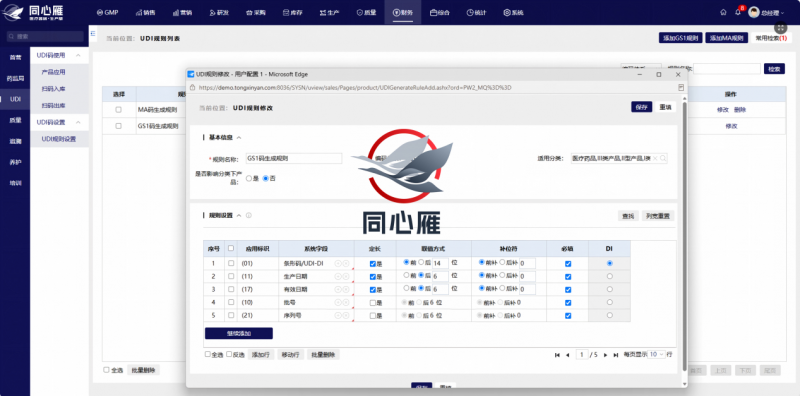The width and height of the screenshot is (800, 396).
Task: Open the 财务 top menu
Action: coord(403,13)
